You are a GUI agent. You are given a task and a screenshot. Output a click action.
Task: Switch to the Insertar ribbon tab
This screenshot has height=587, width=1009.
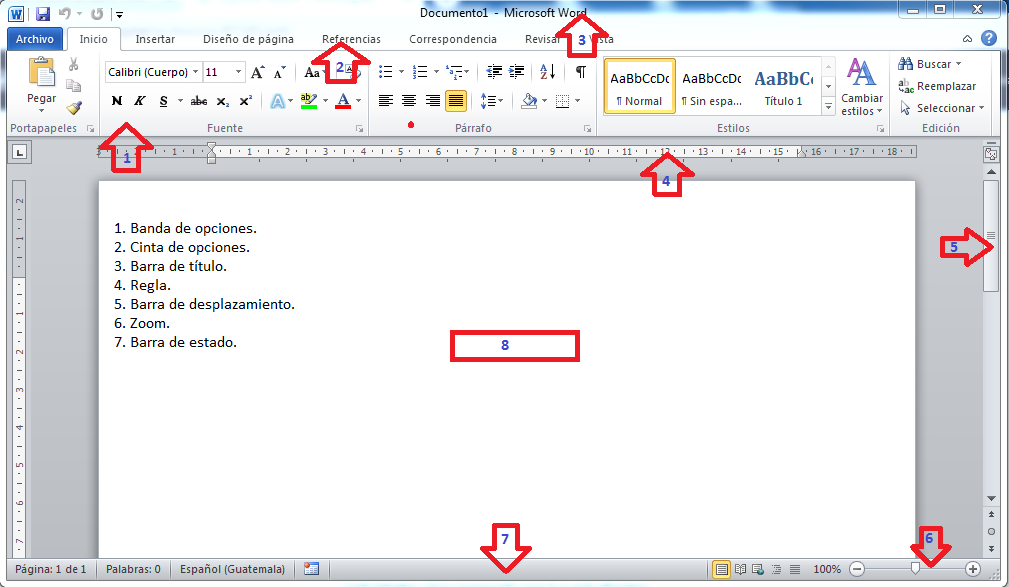coord(155,38)
